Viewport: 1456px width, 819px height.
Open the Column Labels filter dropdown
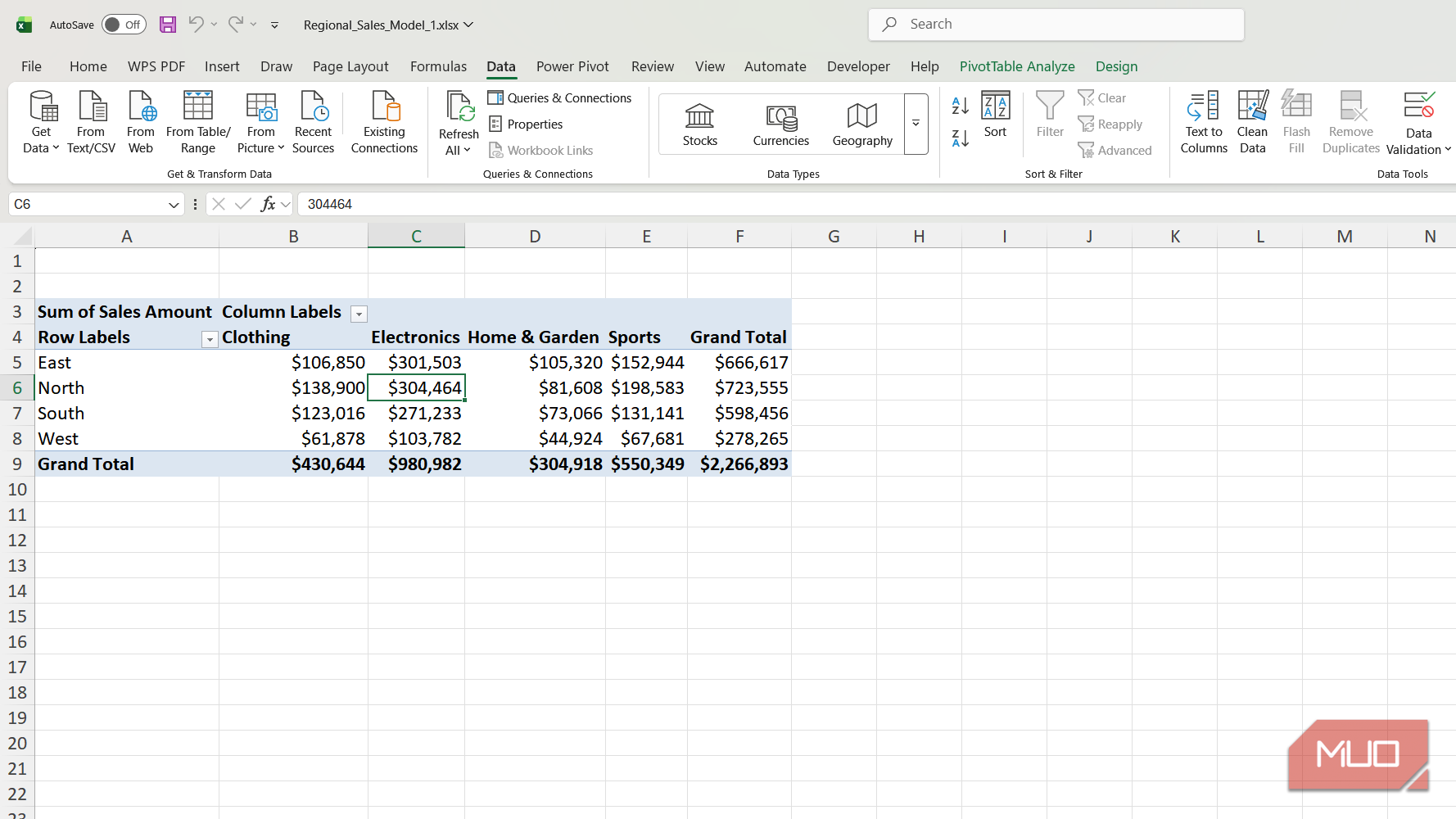tap(359, 314)
